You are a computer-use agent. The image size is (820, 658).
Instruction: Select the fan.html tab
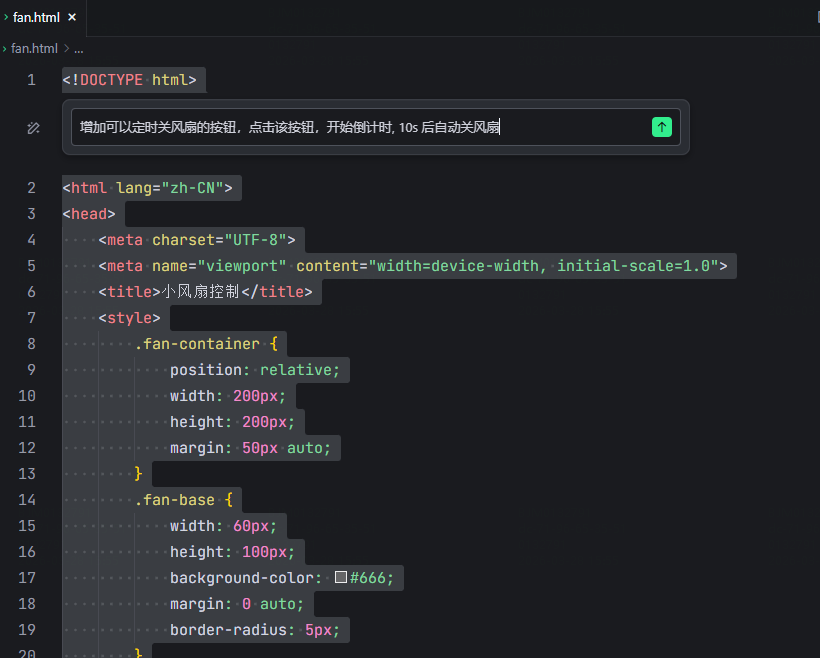point(43,18)
